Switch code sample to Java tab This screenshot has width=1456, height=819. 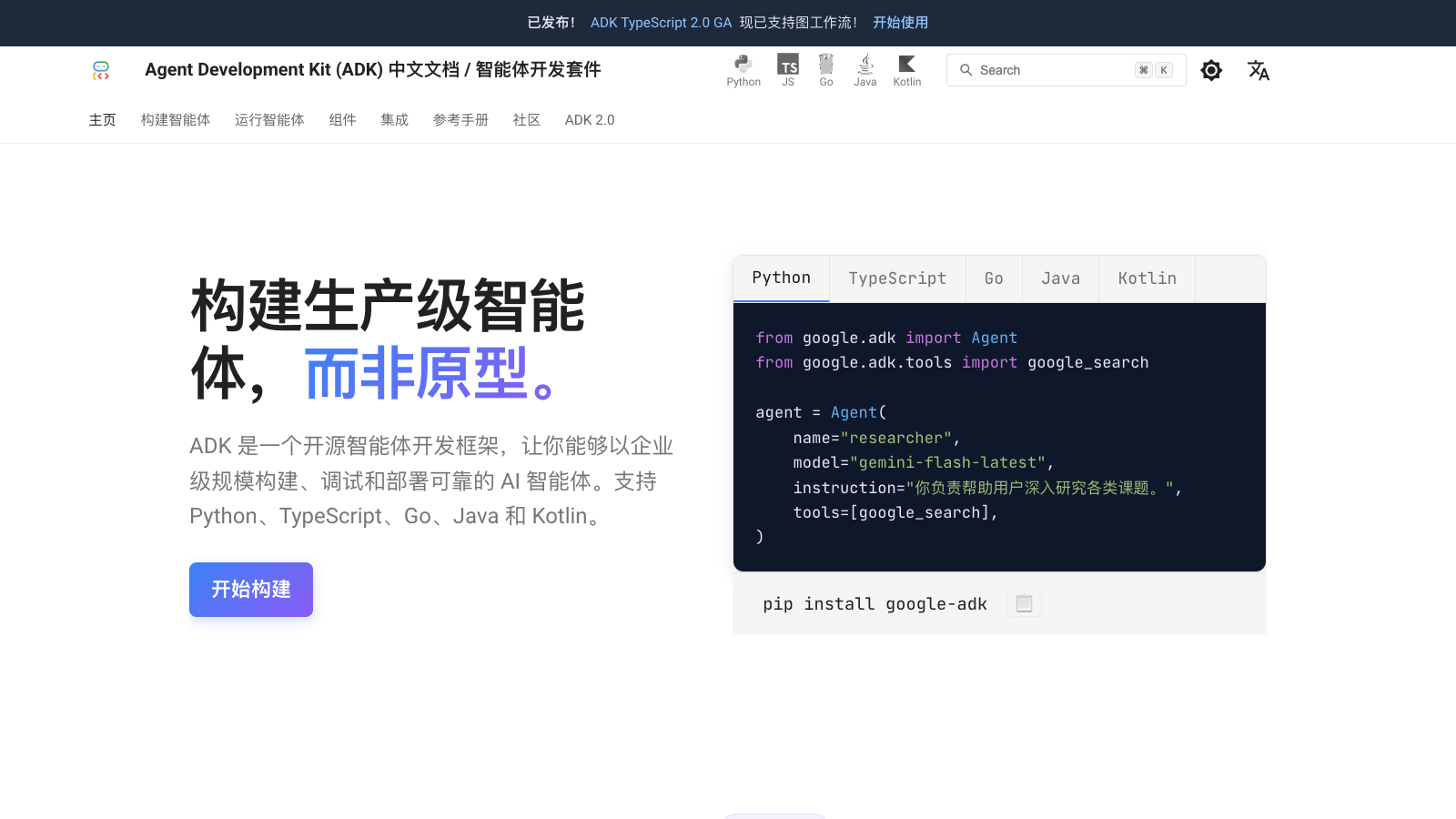click(x=1061, y=278)
